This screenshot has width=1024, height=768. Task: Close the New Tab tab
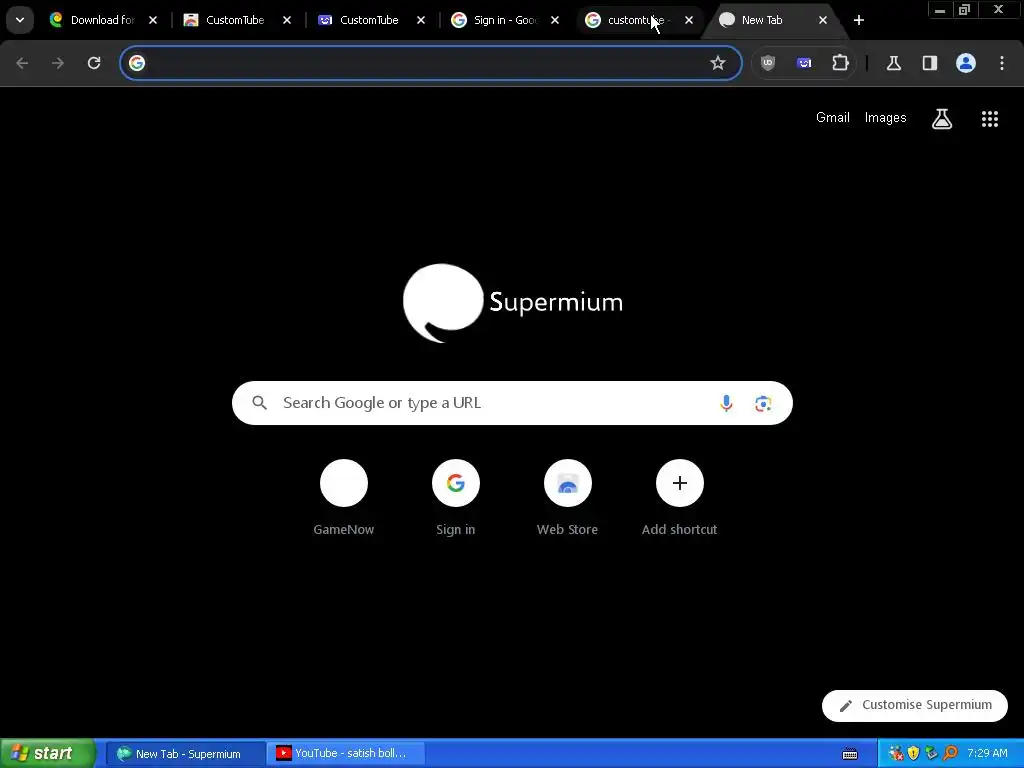click(823, 20)
